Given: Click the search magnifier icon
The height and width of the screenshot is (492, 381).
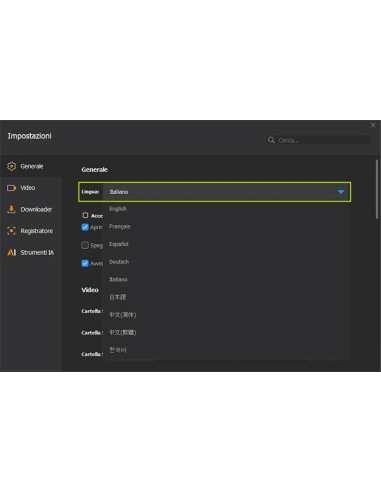Looking at the screenshot, I should pos(271,140).
